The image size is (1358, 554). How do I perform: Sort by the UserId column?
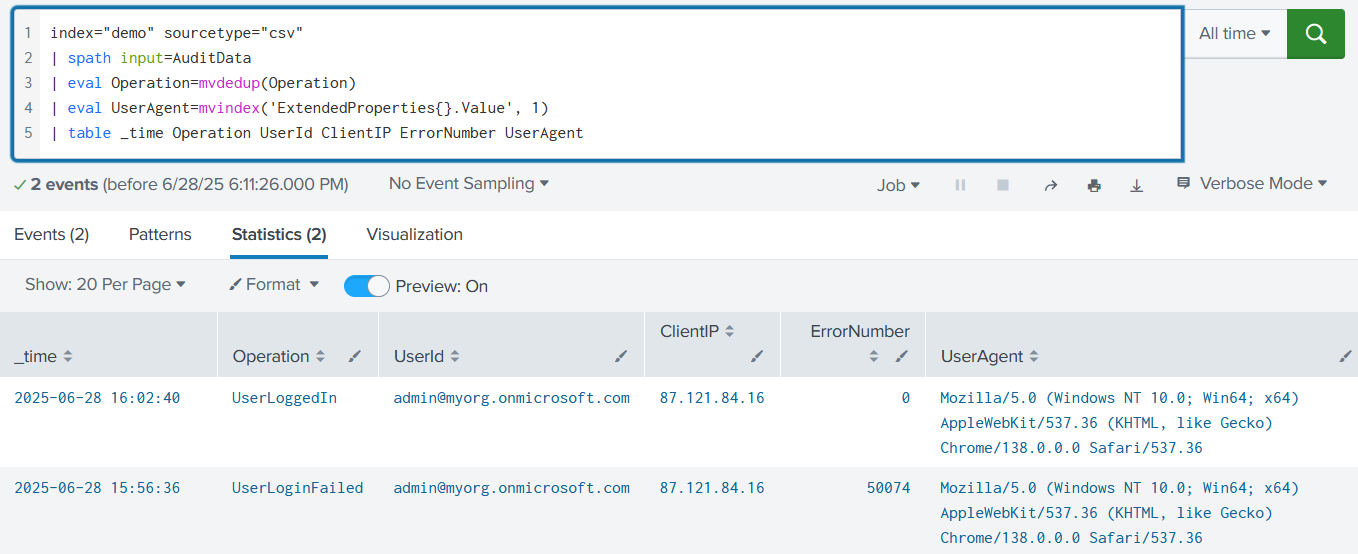427,357
